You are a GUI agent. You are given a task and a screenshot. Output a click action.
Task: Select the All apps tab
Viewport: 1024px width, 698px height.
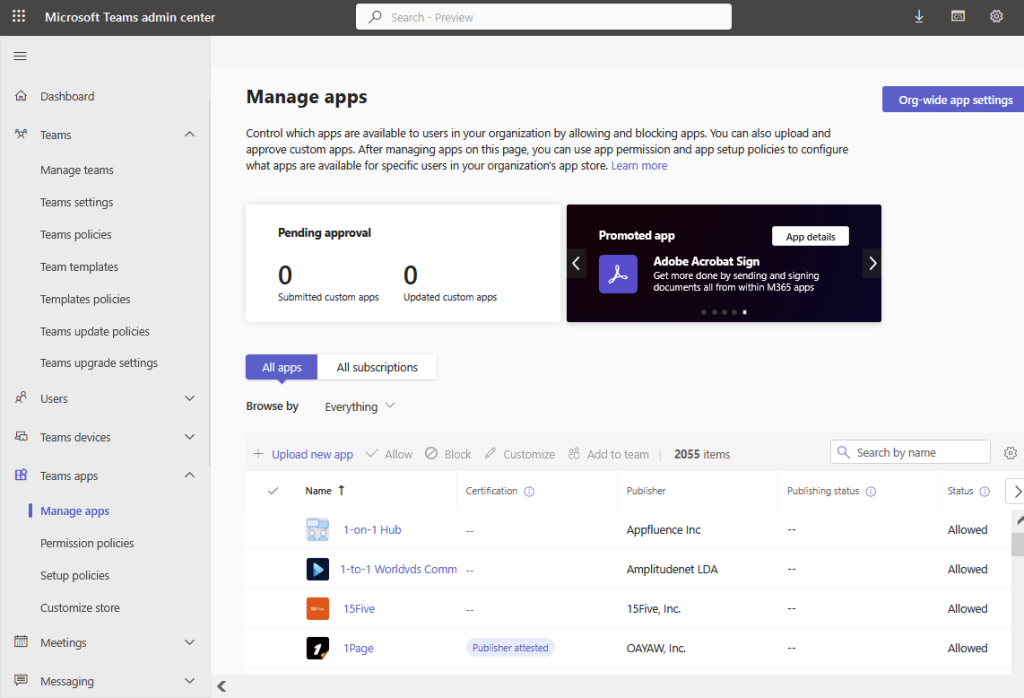point(281,367)
